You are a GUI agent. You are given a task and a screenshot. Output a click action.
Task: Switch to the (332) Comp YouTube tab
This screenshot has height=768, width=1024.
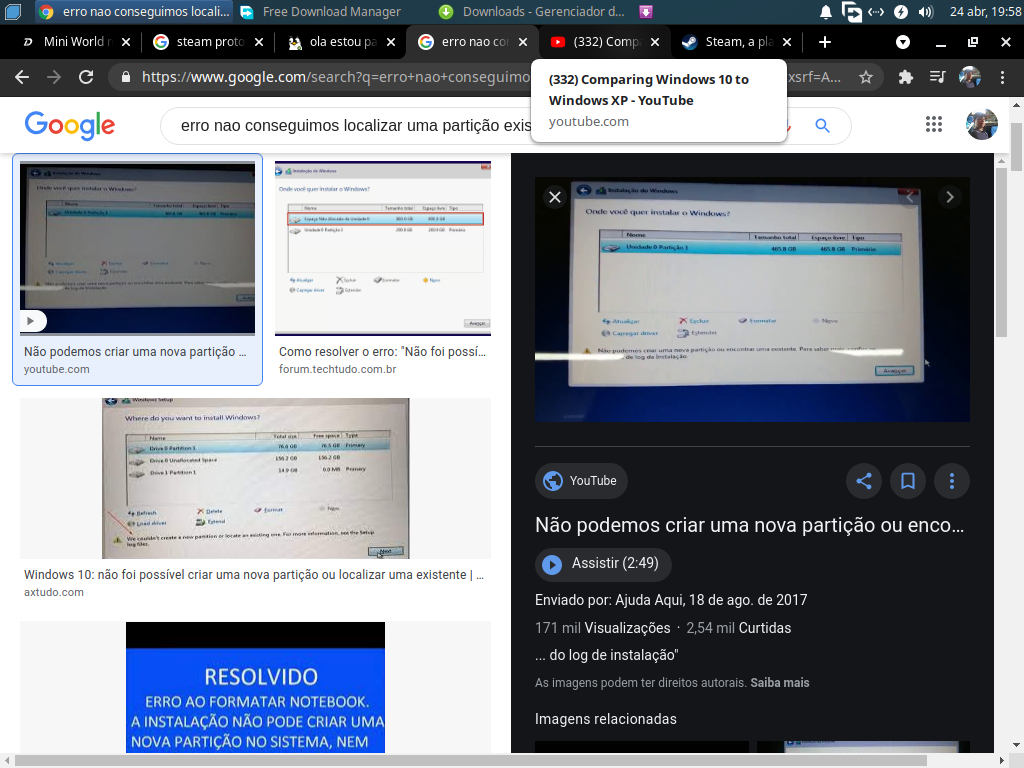605,42
